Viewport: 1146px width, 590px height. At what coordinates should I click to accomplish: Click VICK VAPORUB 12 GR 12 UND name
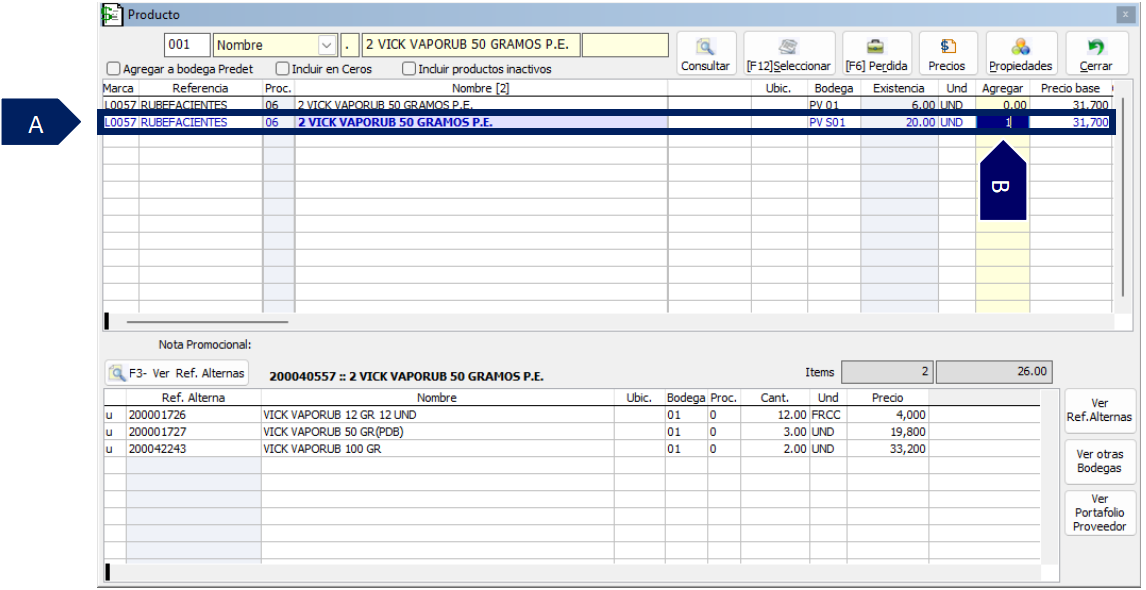point(339,415)
